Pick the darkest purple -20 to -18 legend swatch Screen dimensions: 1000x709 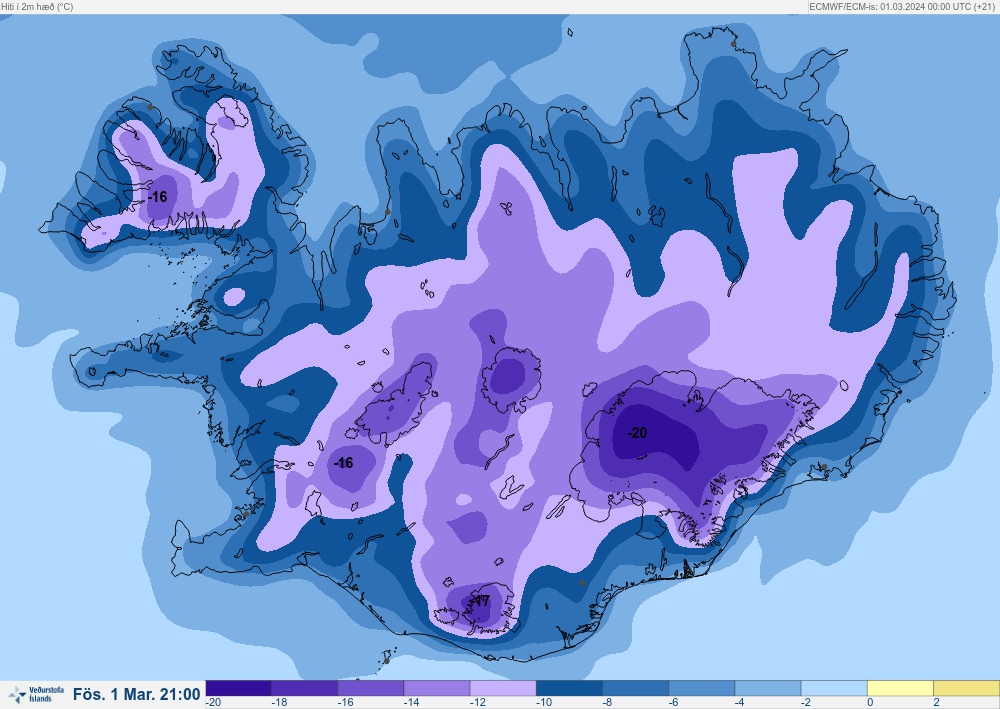click(x=239, y=688)
